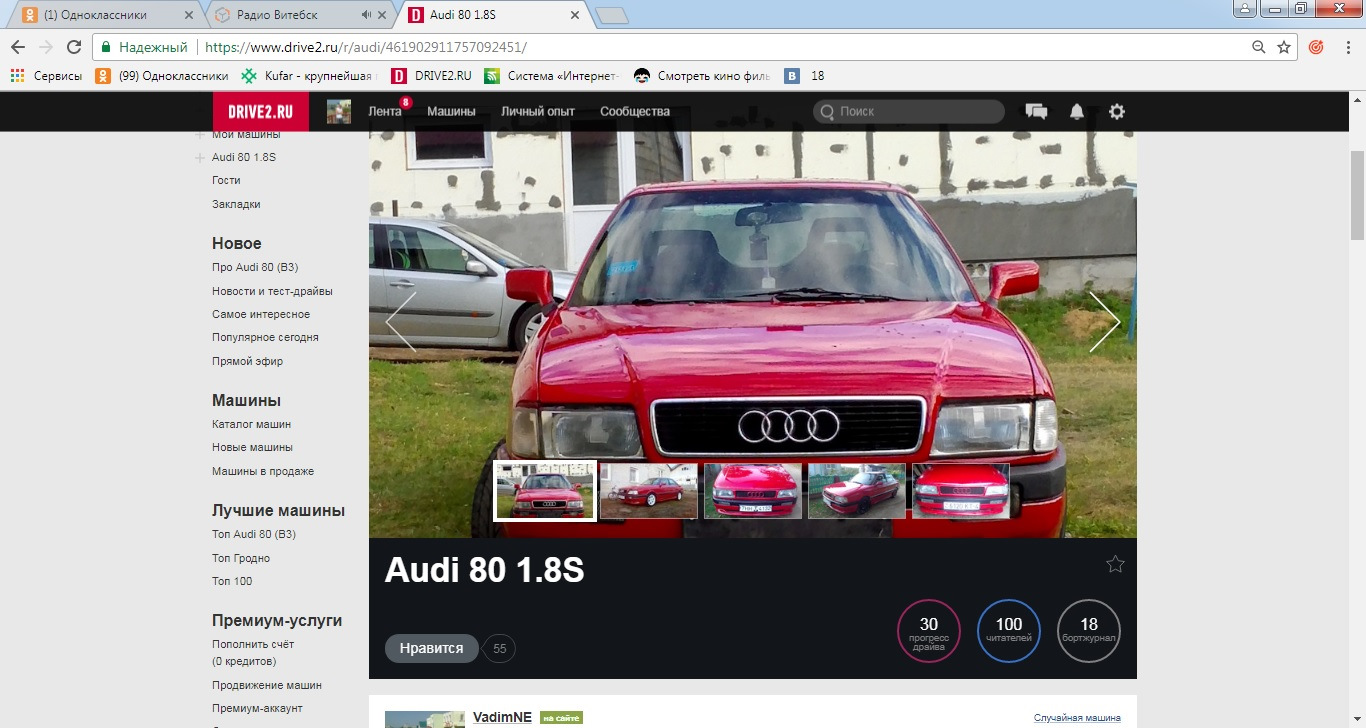Open Каталог машин in the sidebar

coord(252,424)
